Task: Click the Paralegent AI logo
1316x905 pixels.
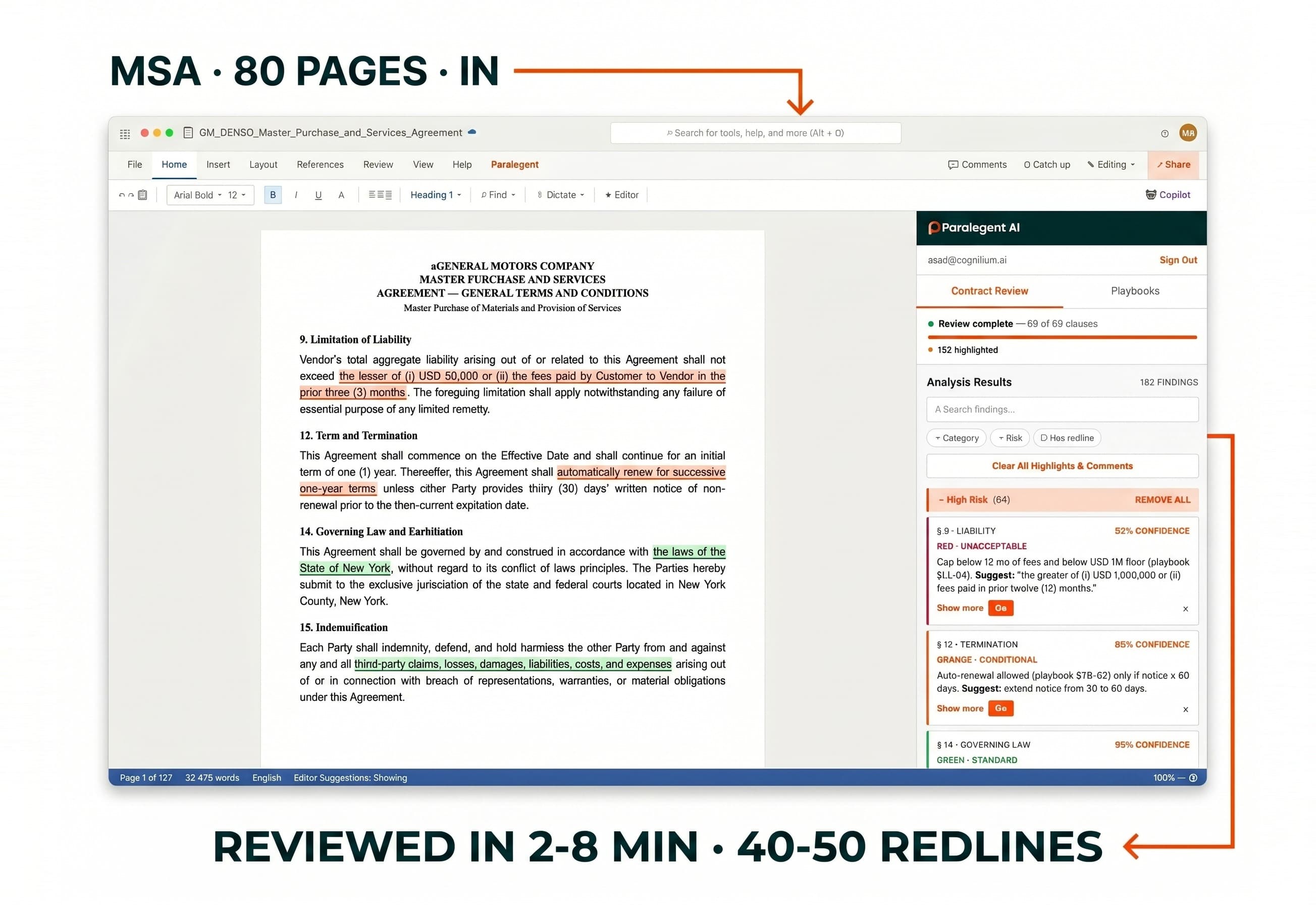Action: (974, 228)
